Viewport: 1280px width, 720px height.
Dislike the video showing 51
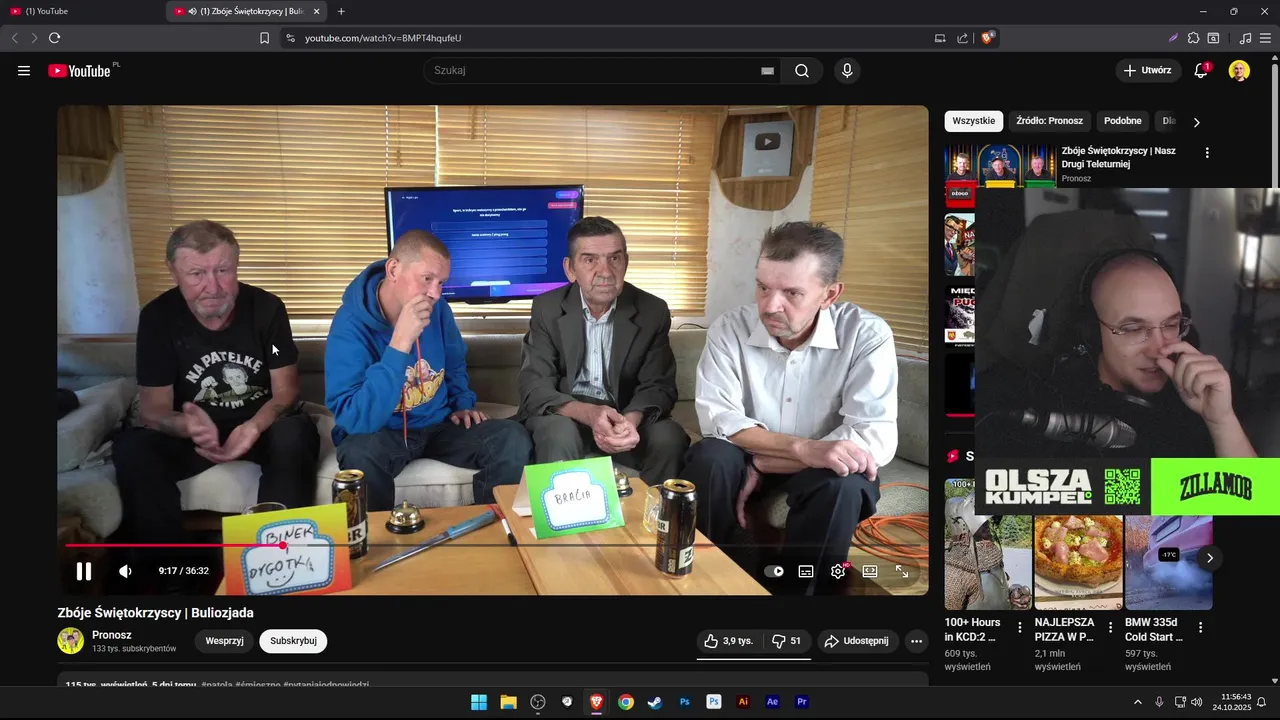click(x=786, y=641)
